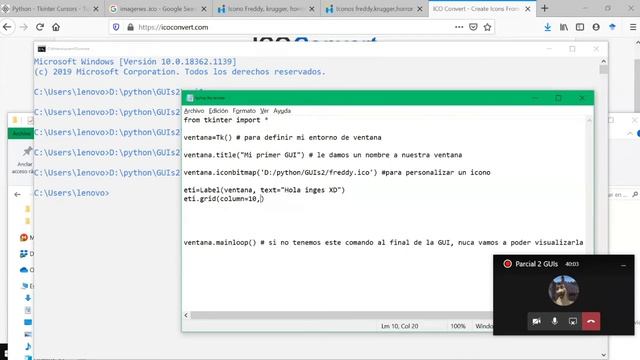
Task: Click the call participant avatar
Action: [564, 291]
